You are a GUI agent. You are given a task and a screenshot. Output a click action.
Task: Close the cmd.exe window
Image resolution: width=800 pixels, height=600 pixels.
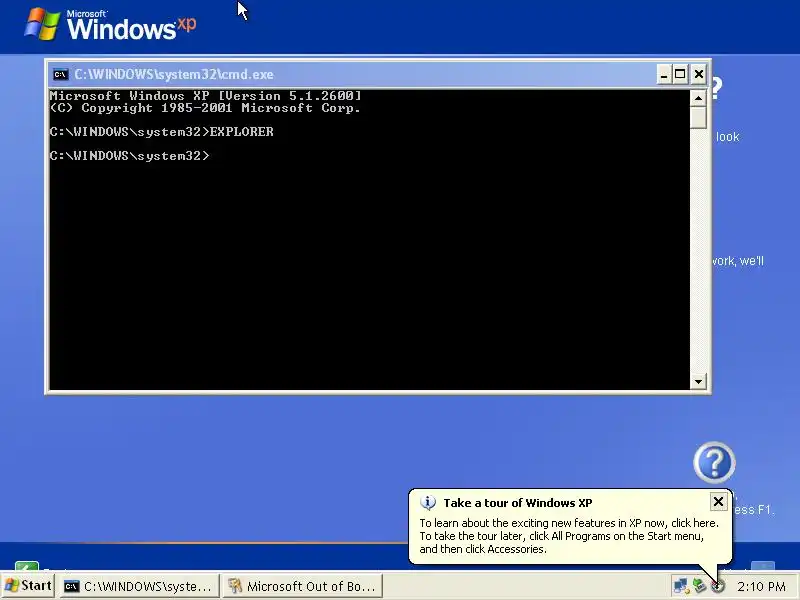tap(698, 74)
